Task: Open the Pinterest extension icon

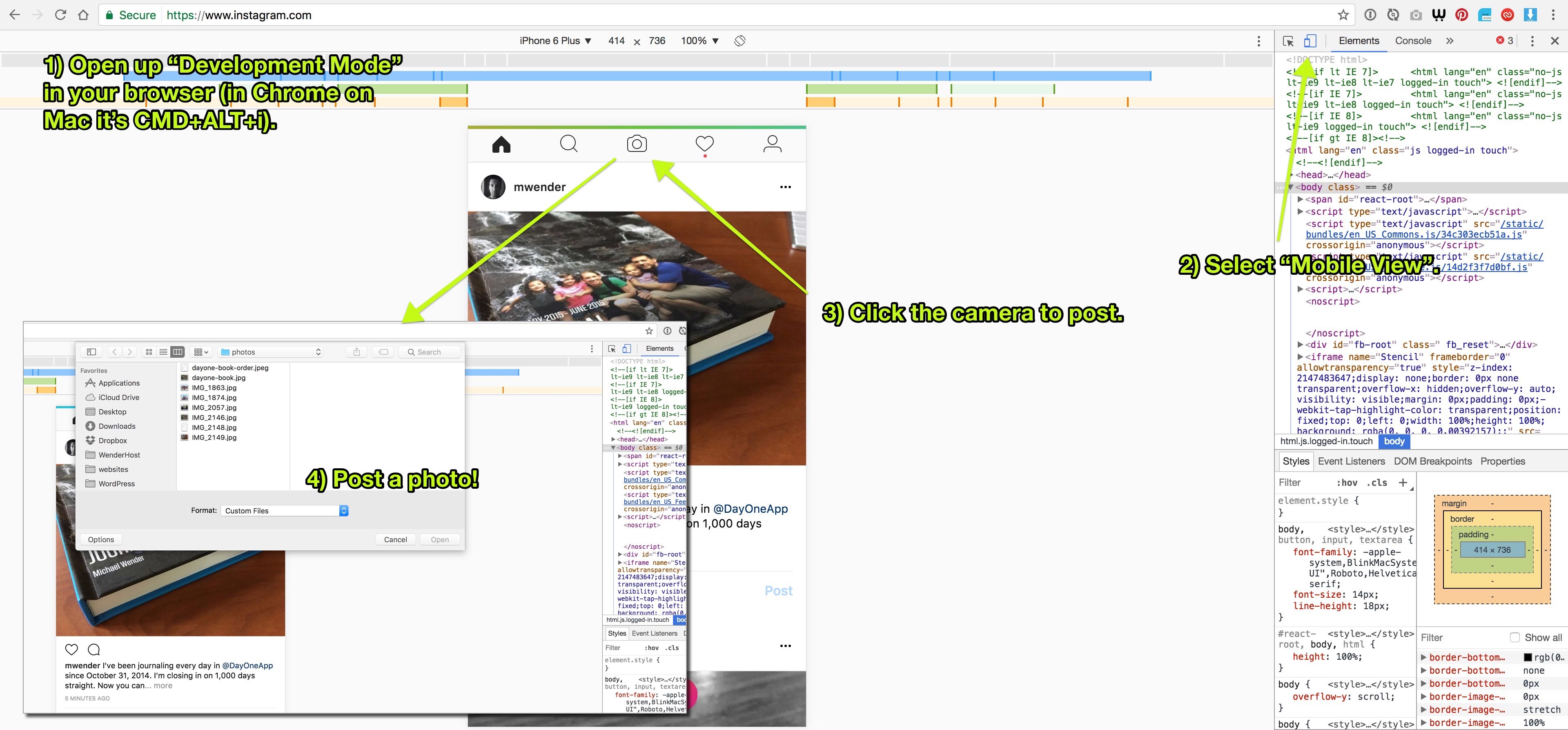Action: coord(1461,15)
